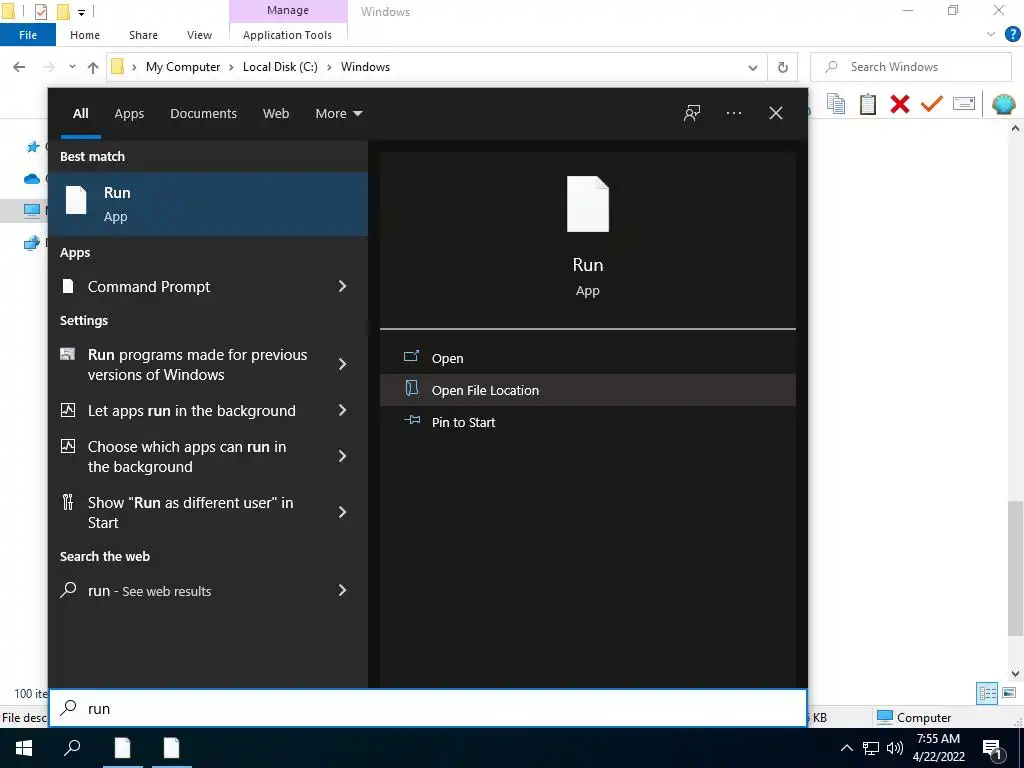The width and height of the screenshot is (1024, 768).
Task: Open the three-dot options in search panel
Action: click(x=733, y=113)
